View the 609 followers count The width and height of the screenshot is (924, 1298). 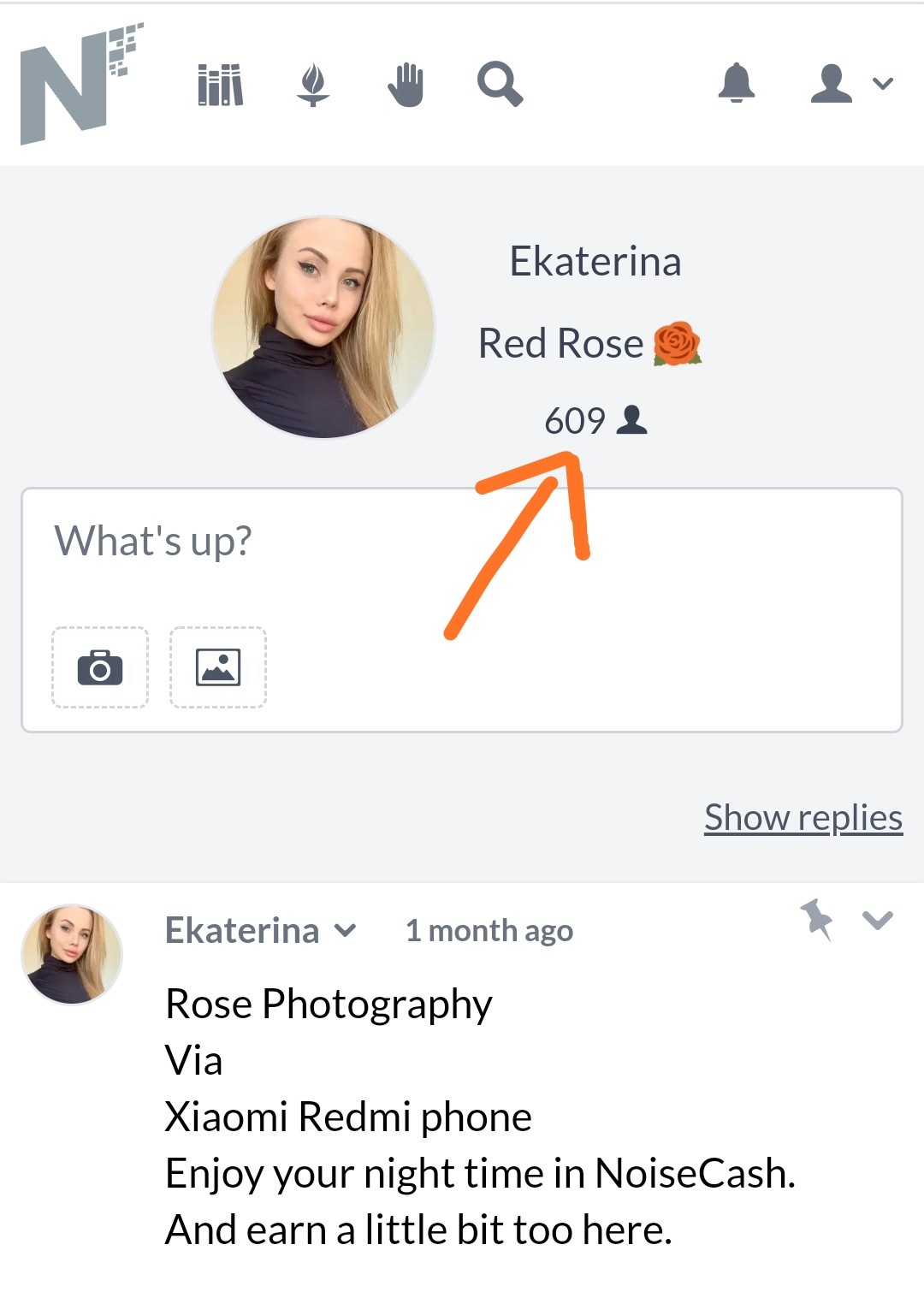click(596, 420)
